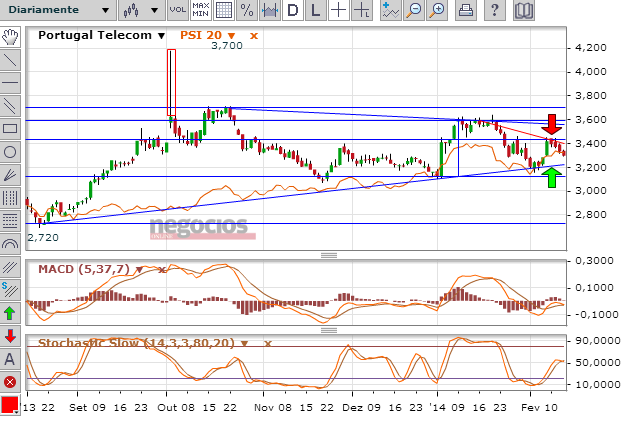
Task: Switch to percentage scale
Action: click(x=247, y=10)
